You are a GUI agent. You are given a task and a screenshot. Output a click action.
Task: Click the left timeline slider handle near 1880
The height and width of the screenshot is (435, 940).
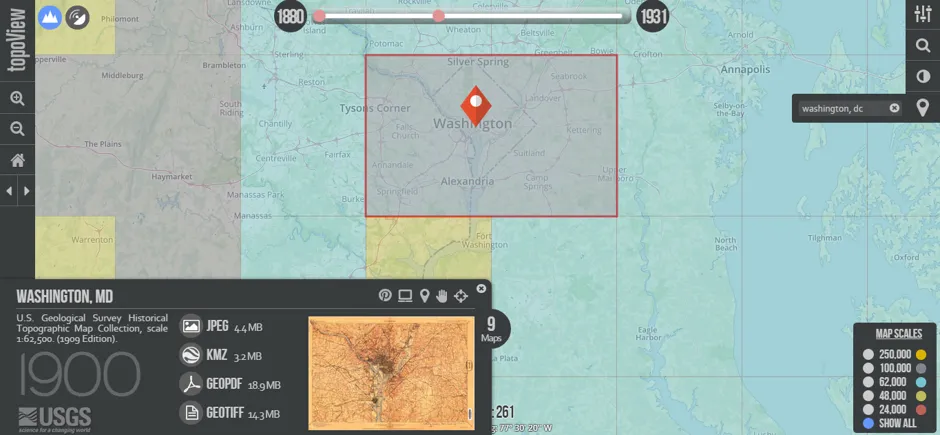pos(320,16)
